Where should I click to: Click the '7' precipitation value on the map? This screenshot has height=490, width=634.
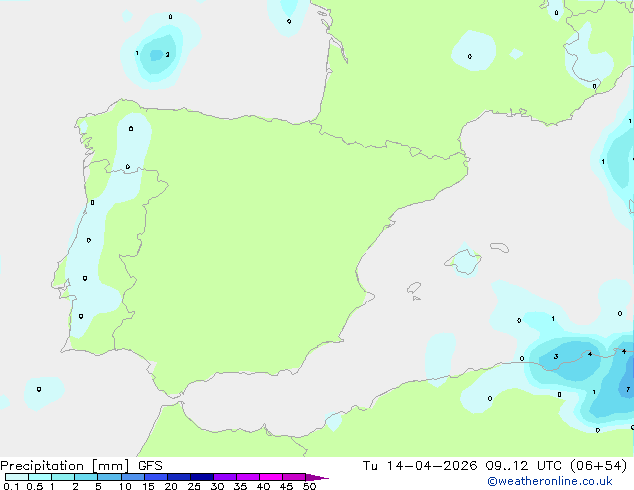click(x=628, y=389)
